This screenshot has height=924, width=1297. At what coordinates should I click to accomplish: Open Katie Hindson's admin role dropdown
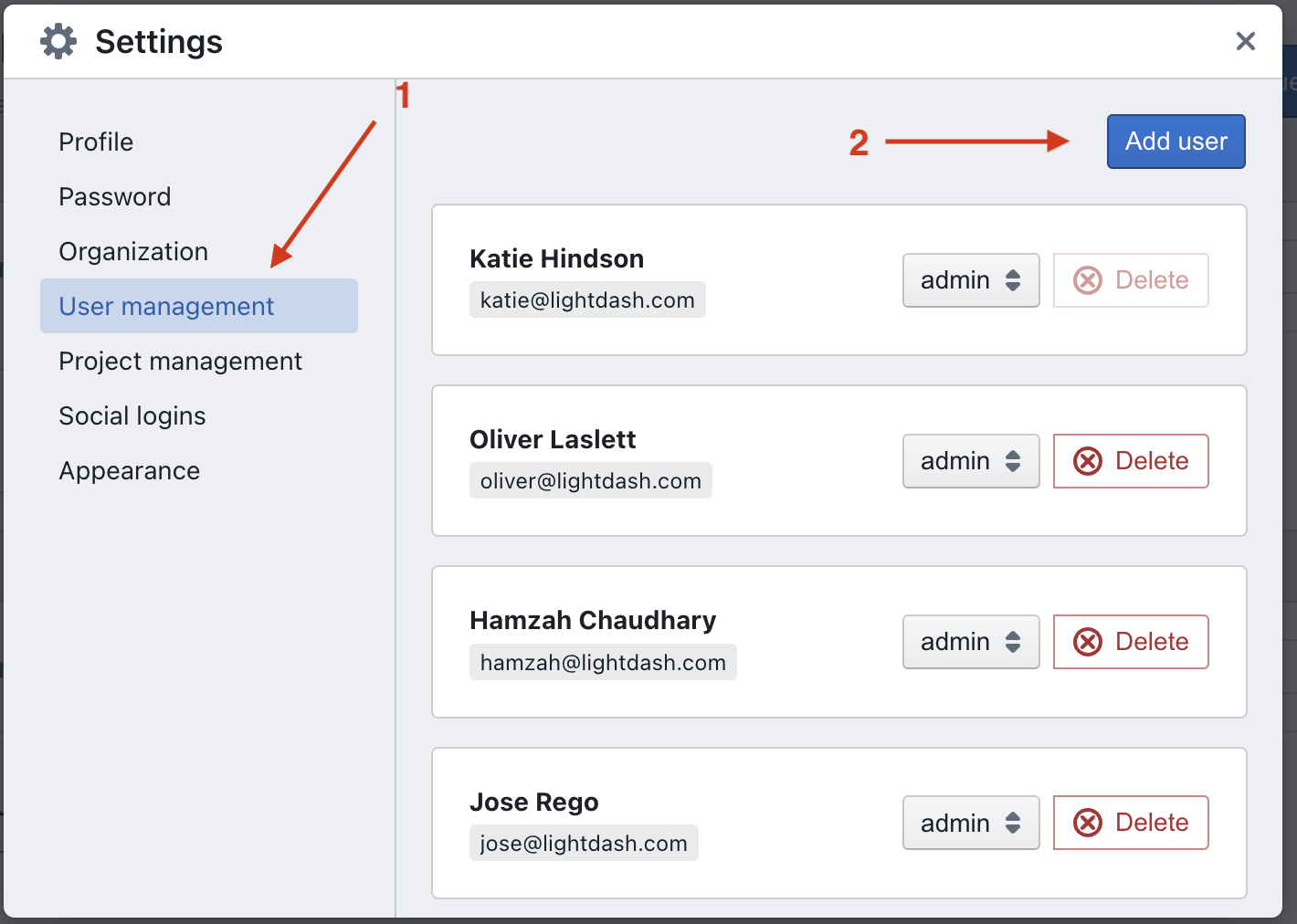[970, 280]
